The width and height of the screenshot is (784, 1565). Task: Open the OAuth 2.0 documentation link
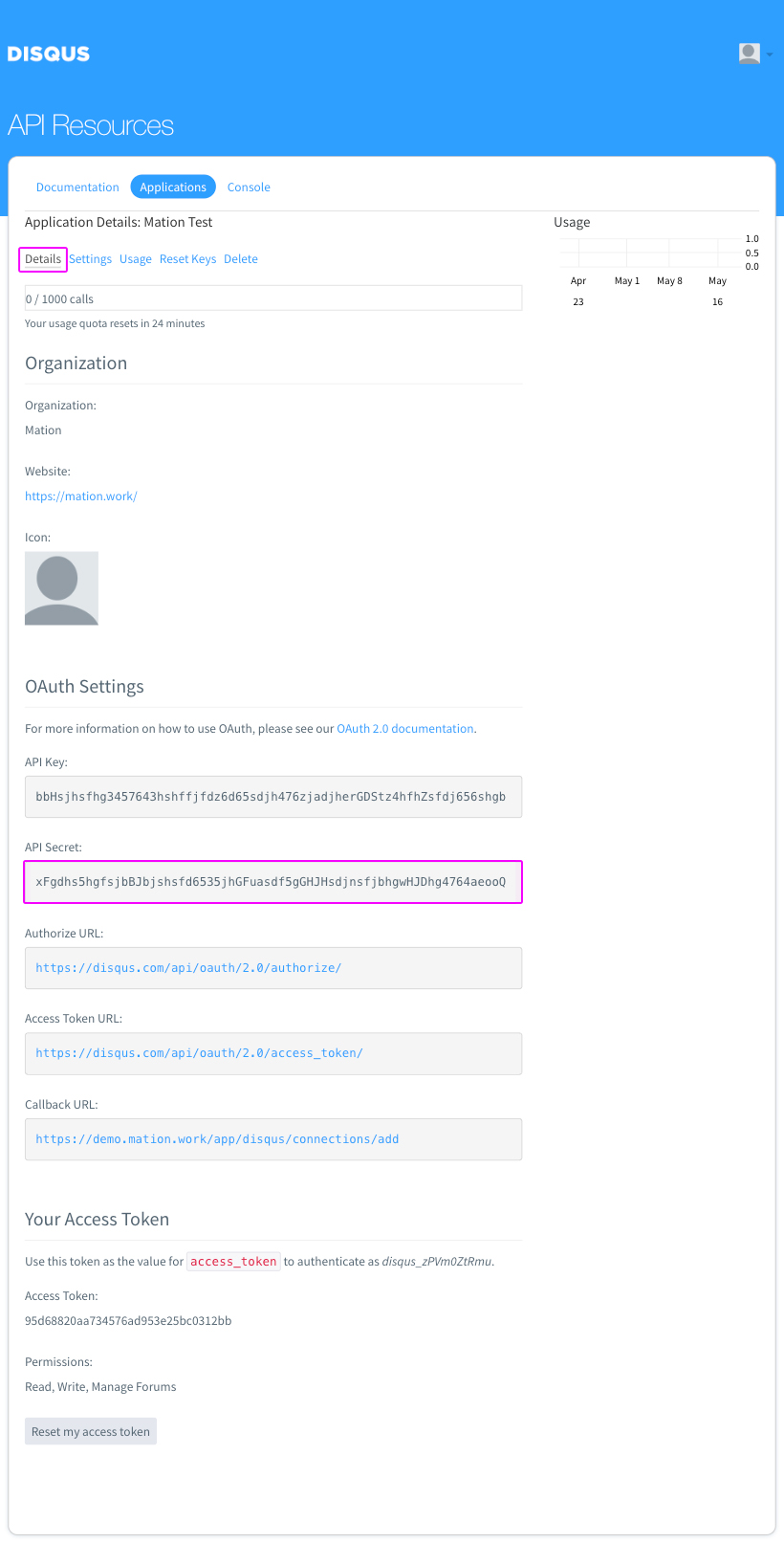click(405, 729)
